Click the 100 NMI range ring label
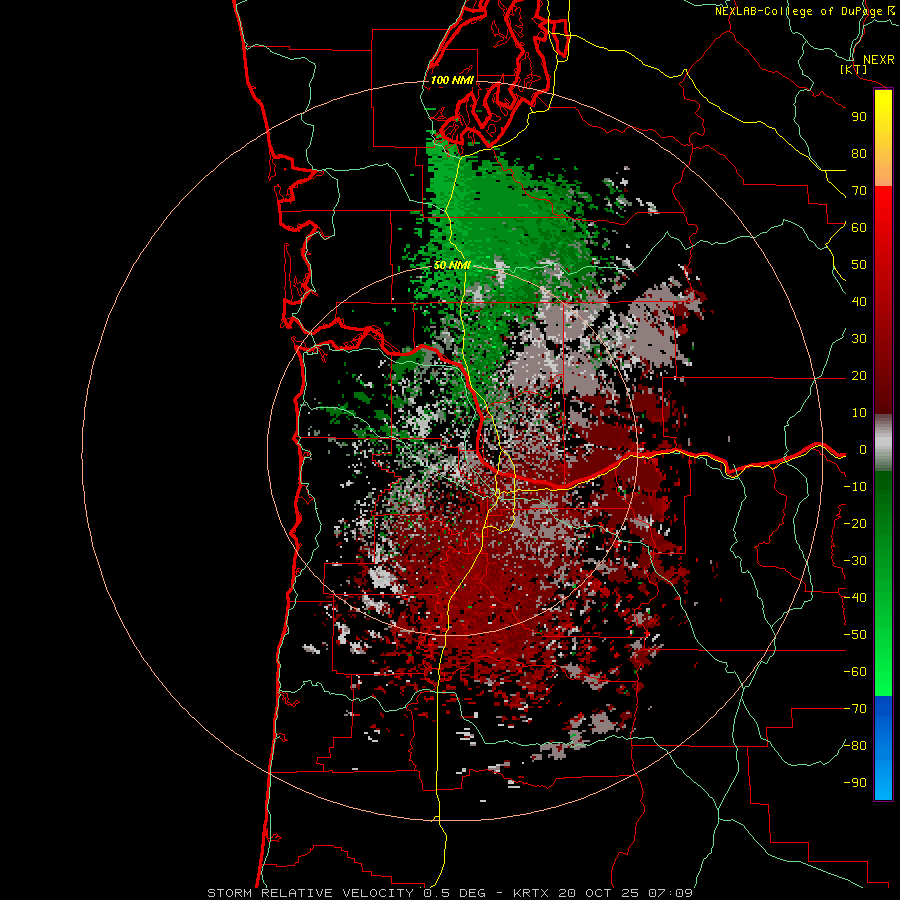The image size is (900, 900). click(x=452, y=80)
